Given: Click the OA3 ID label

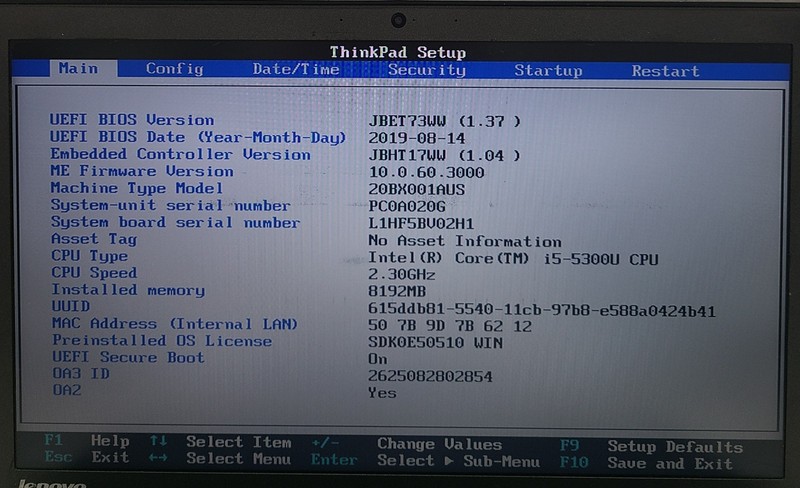Looking at the screenshot, I should pyautogui.click(x=81, y=374).
